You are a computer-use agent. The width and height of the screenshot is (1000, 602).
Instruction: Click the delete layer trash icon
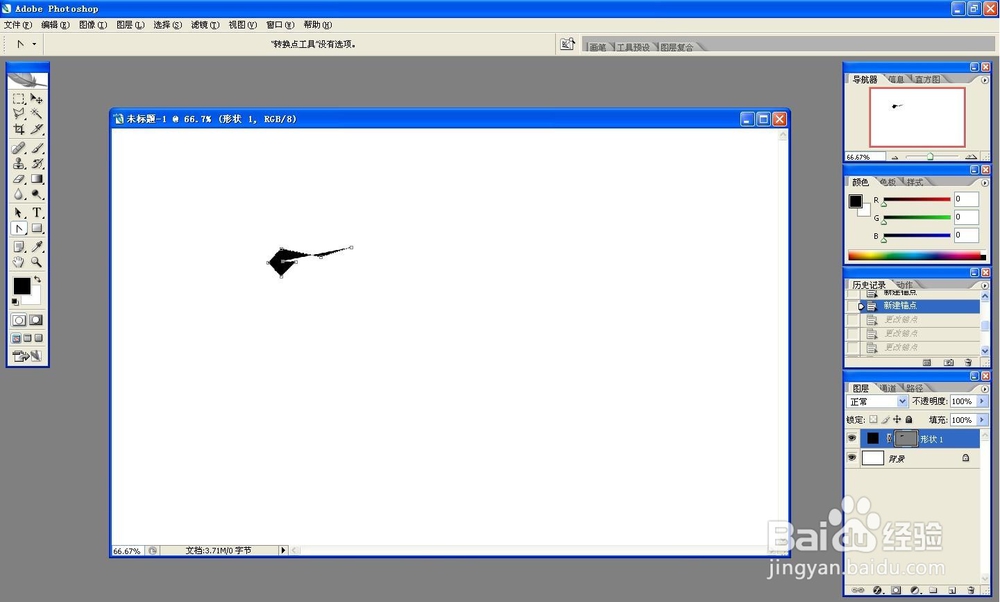pyautogui.click(x=971, y=591)
